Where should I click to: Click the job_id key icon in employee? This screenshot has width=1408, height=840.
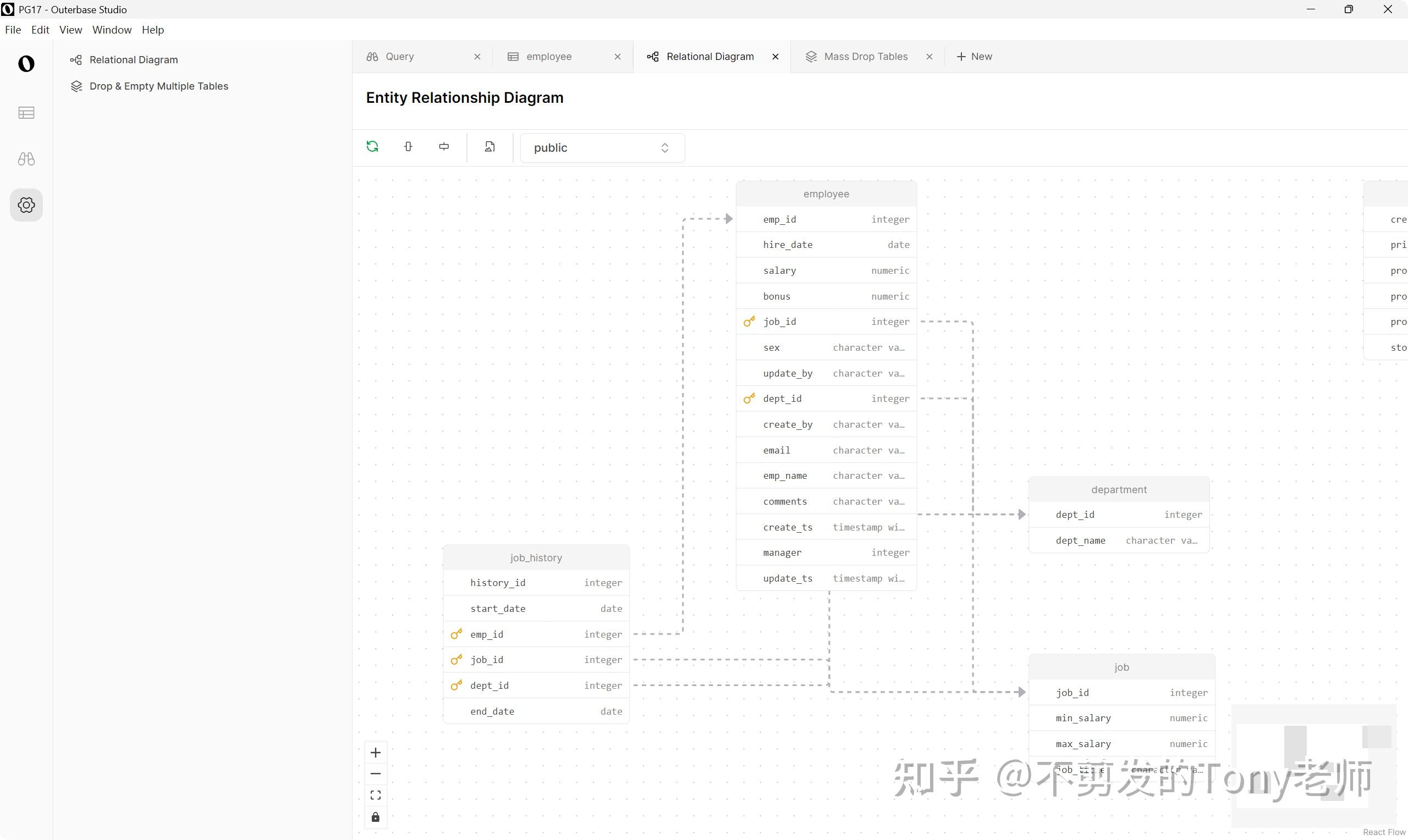[x=749, y=322]
